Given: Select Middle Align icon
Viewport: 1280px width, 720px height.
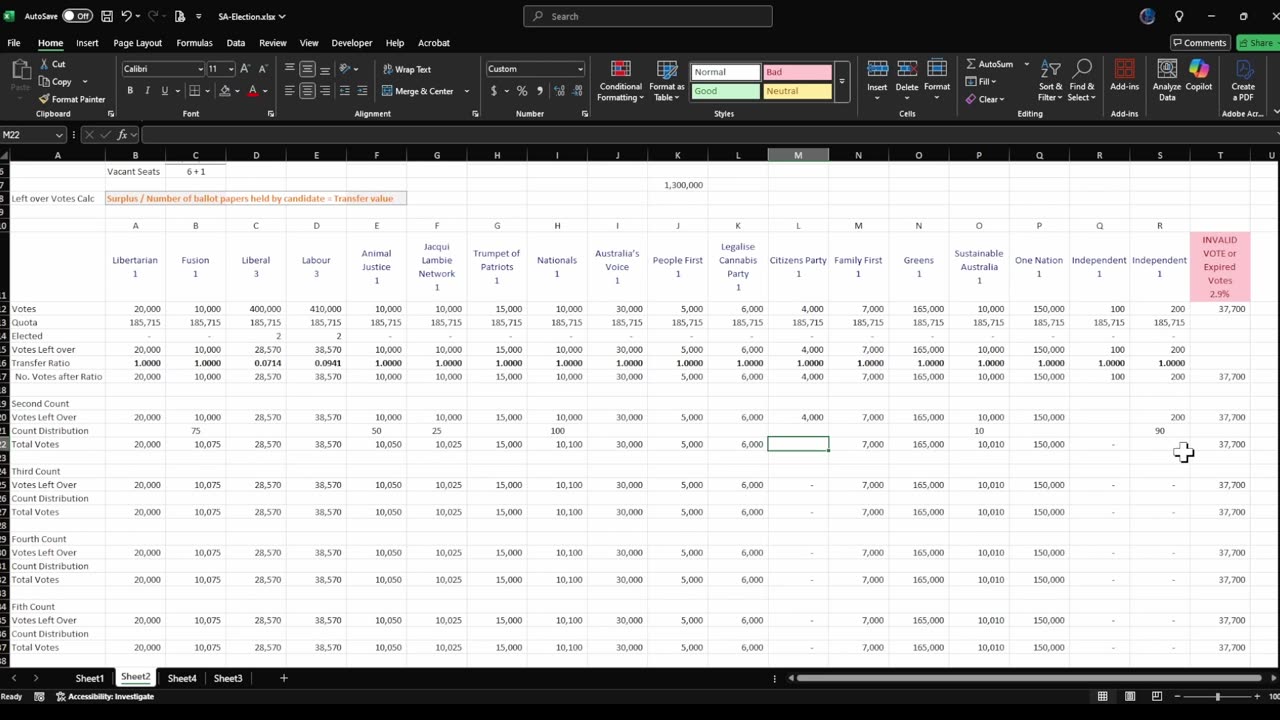Looking at the screenshot, I should click(x=308, y=69).
